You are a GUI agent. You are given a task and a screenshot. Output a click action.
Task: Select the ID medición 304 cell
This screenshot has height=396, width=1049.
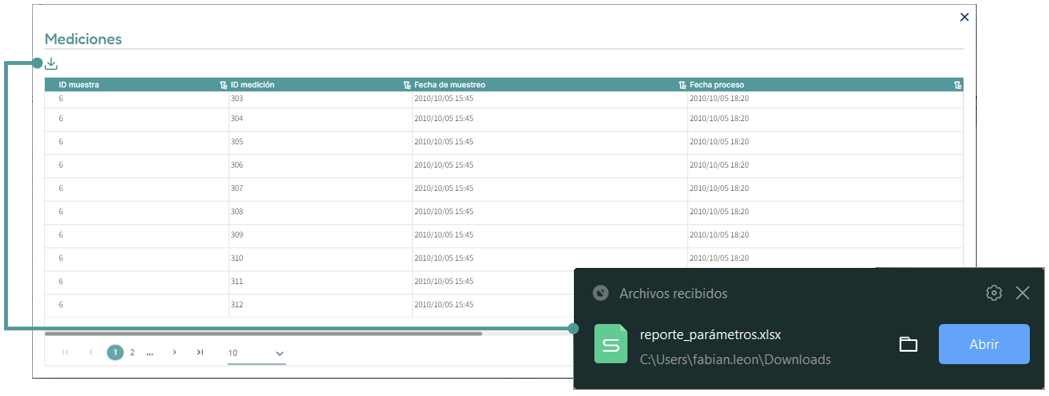(320, 118)
